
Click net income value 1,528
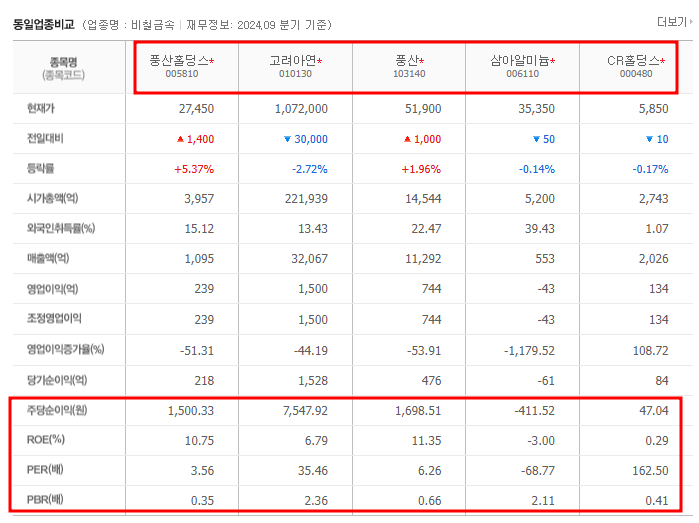(x=313, y=381)
